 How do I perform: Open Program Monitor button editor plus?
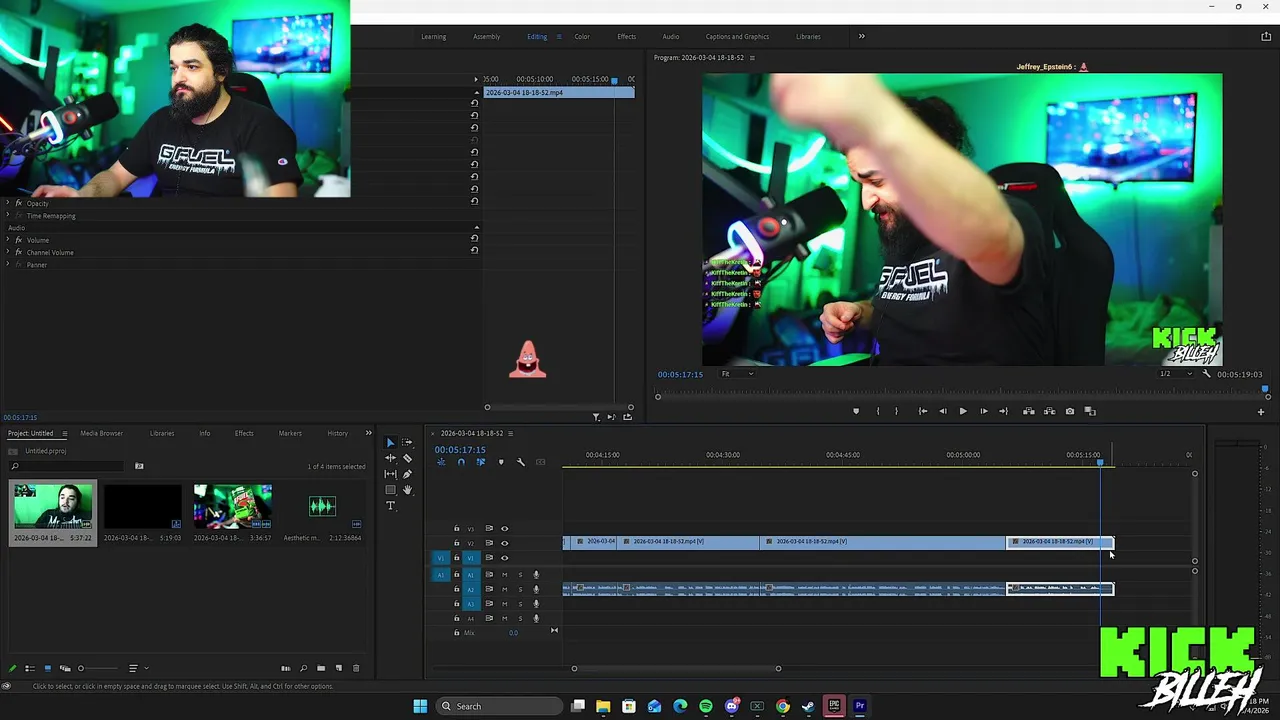1261,411
